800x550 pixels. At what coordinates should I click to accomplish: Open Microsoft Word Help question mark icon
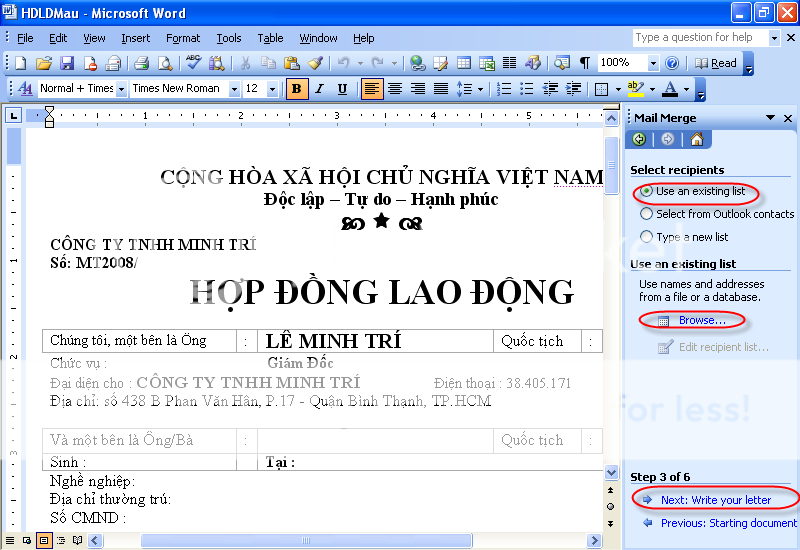pyautogui.click(x=672, y=63)
